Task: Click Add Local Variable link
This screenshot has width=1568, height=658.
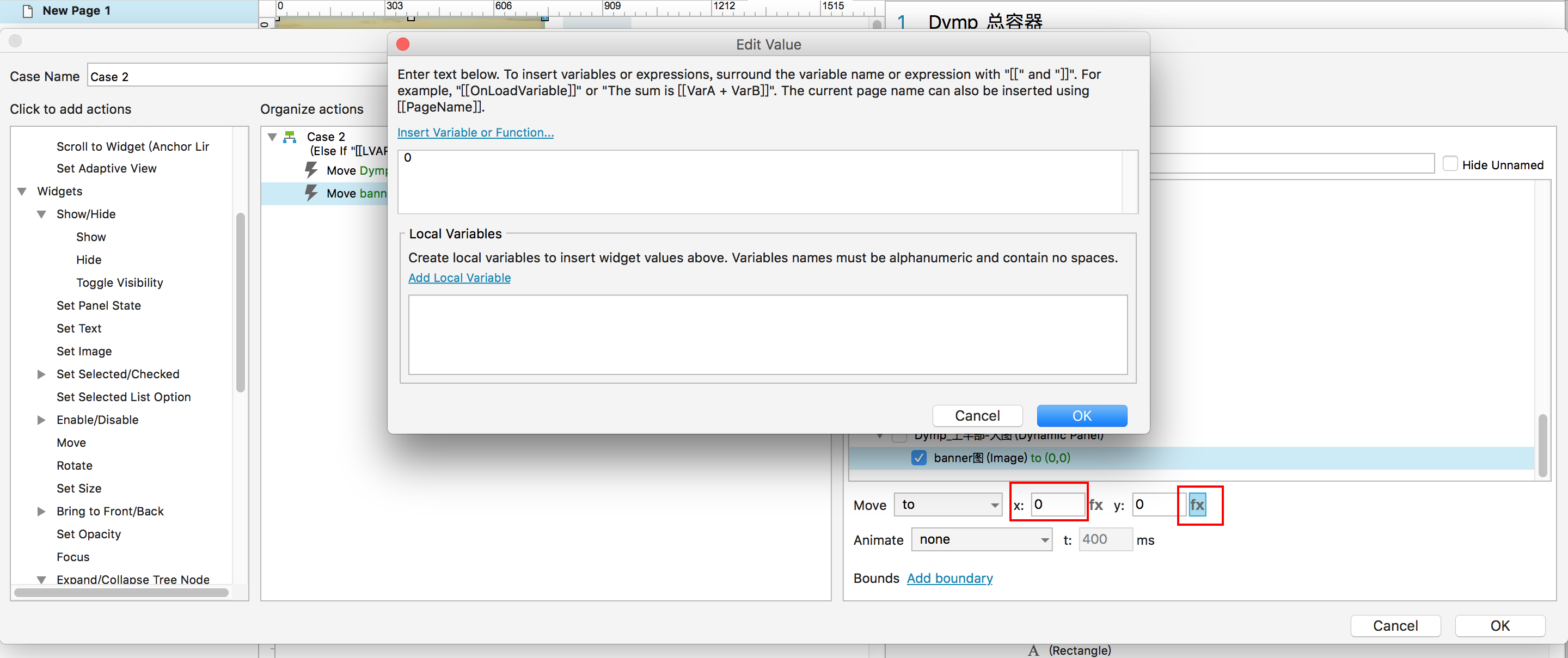Action: click(459, 278)
